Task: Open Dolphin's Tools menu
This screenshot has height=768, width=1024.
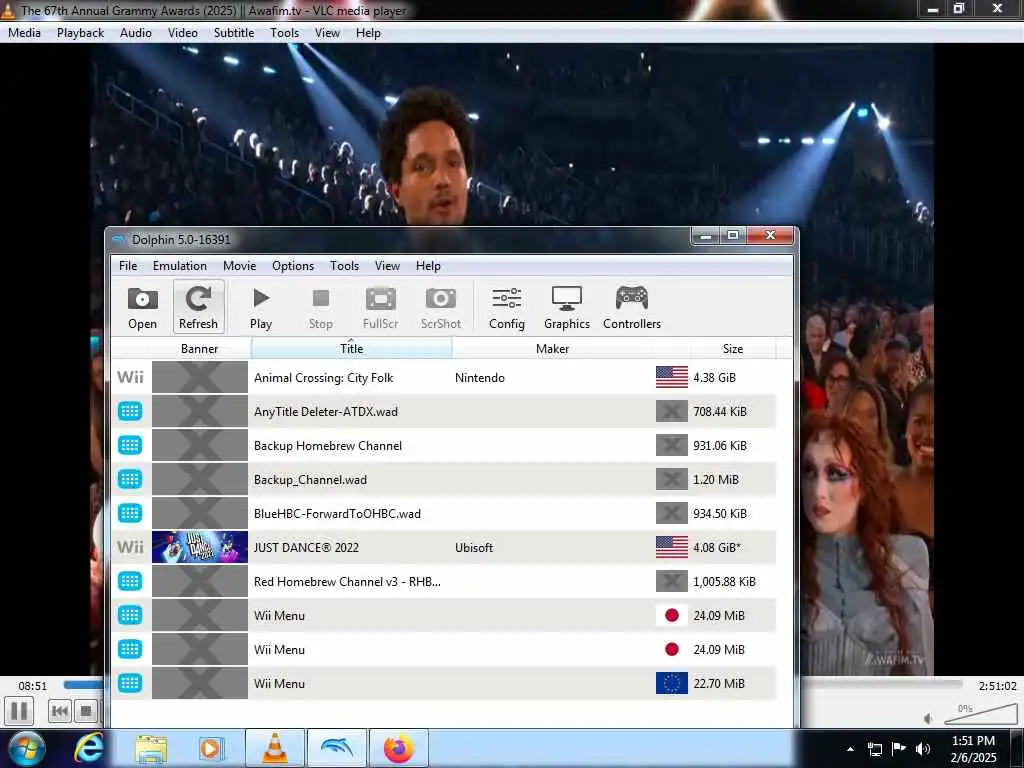Action: coord(344,266)
